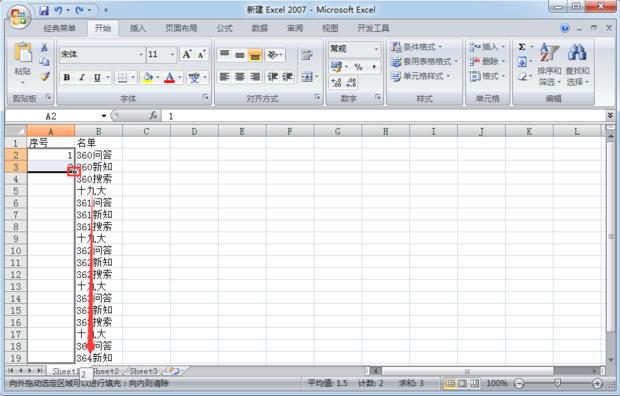Select the Sheet3 worksheet tab
The image size is (620, 396).
(143, 371)
